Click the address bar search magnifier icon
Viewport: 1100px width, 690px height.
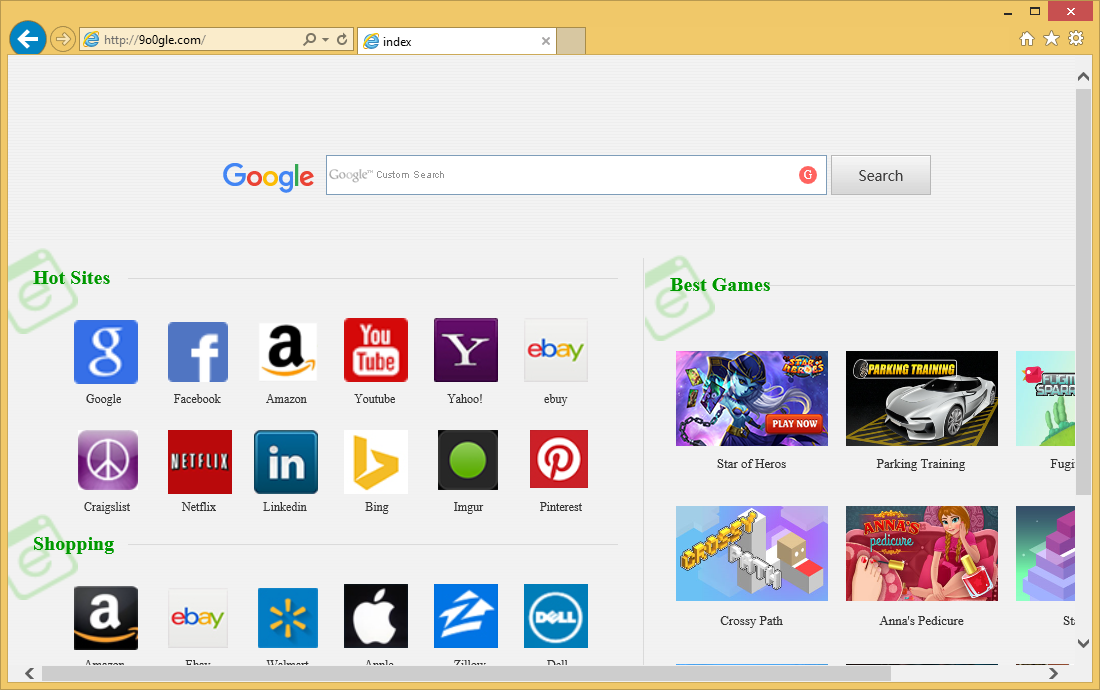point(309,39)
